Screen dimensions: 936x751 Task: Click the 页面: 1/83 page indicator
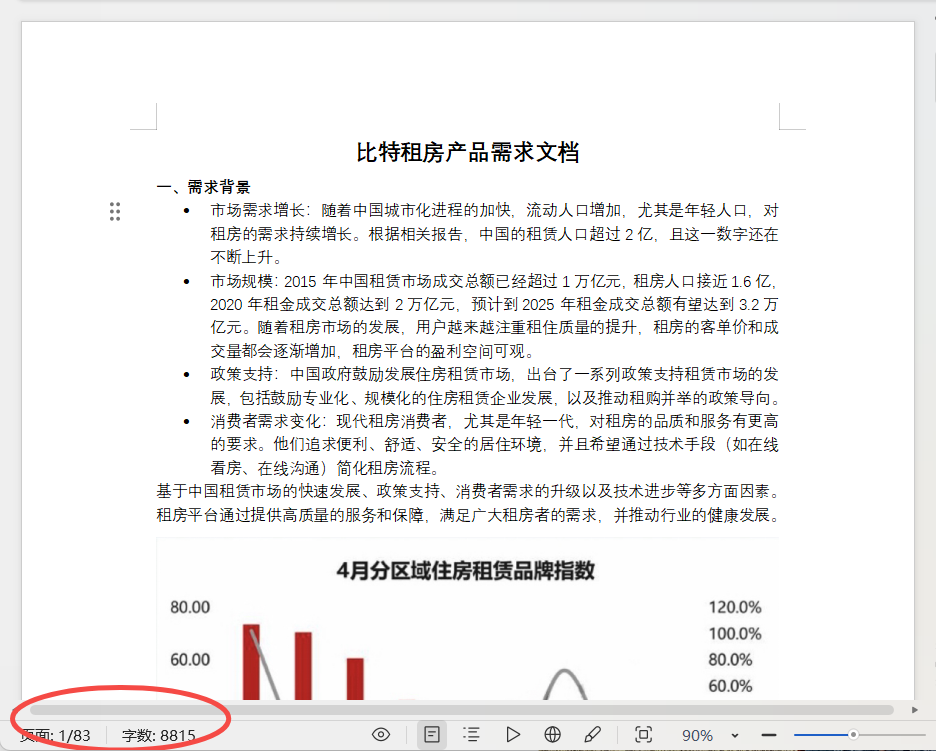tap(56, 733)
